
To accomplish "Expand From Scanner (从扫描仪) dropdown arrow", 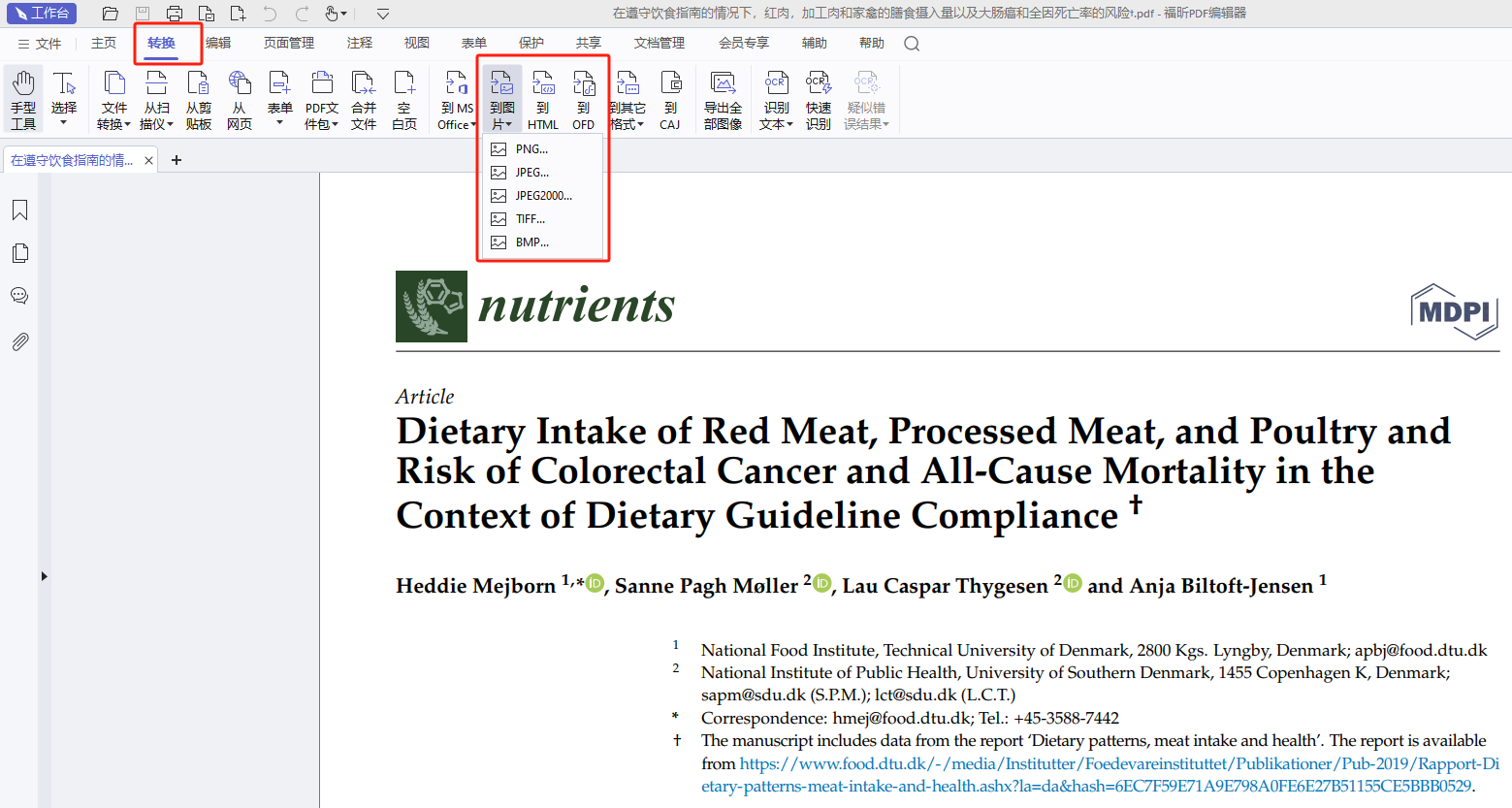I will (x=171, y=124).
